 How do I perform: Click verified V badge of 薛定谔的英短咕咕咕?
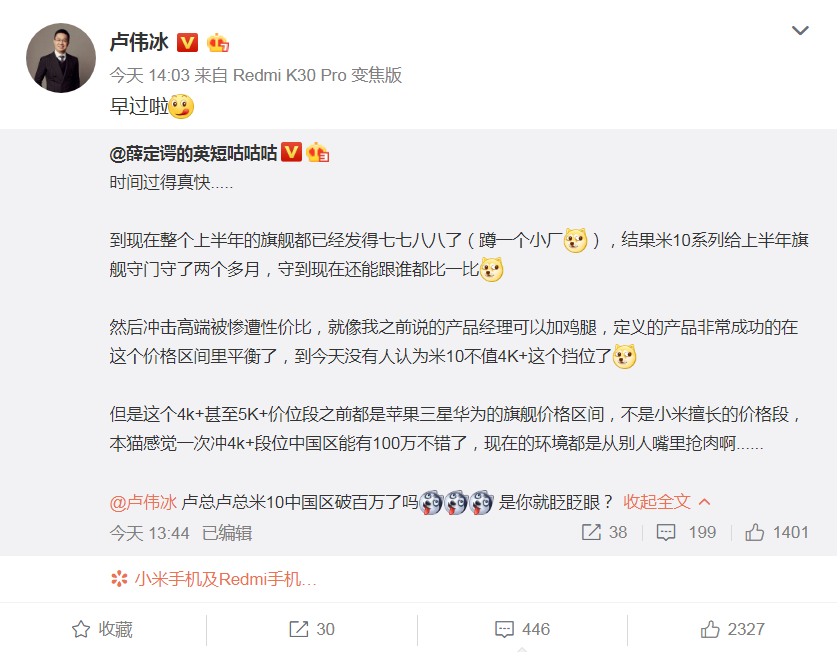click(291, 152)
